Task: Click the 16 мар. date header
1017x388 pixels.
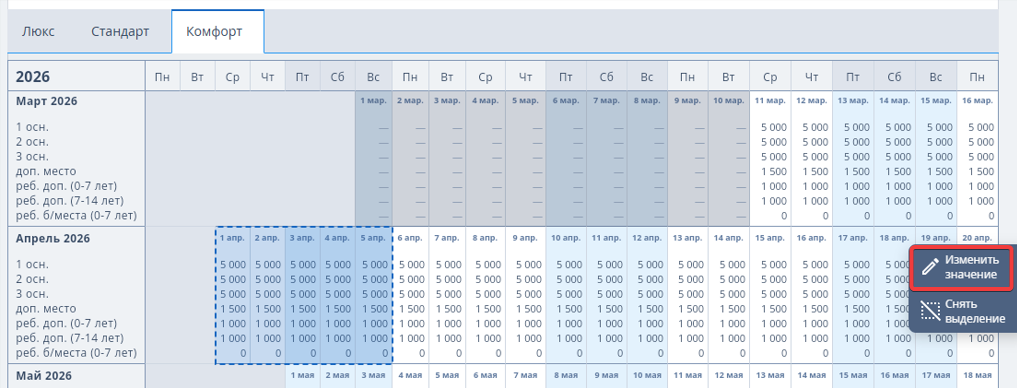Action: (977, 101)
